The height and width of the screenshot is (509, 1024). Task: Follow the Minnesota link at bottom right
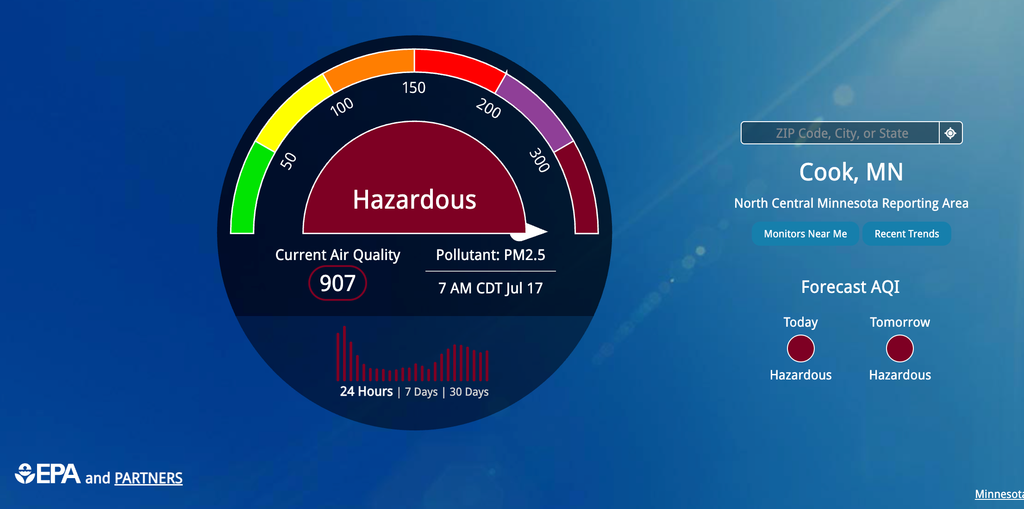point(999,494)
